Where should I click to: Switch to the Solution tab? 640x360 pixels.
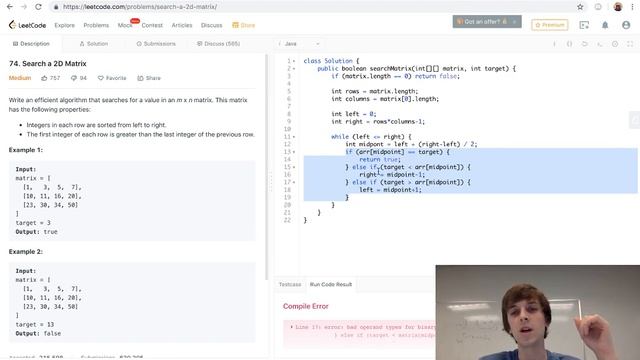point(93,44)
